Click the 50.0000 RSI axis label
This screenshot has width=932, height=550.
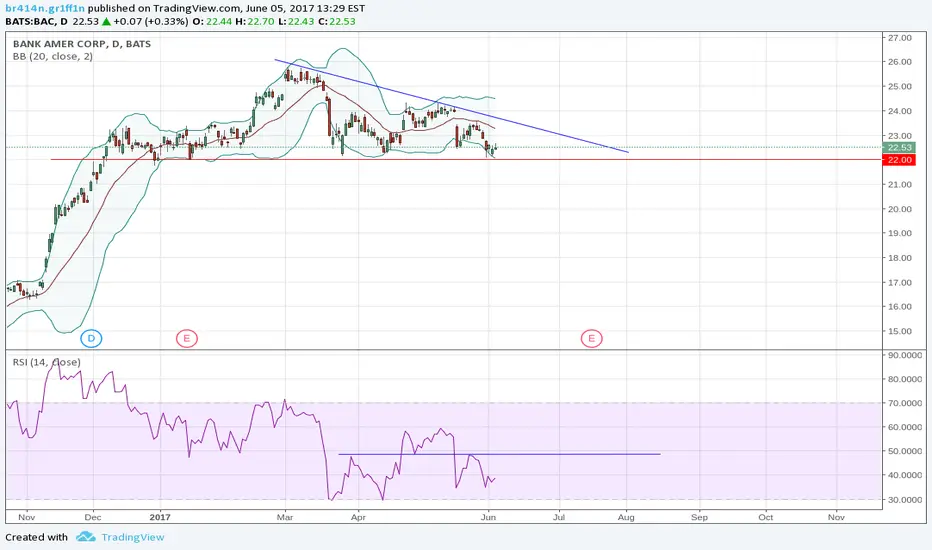tap(905, 451)
